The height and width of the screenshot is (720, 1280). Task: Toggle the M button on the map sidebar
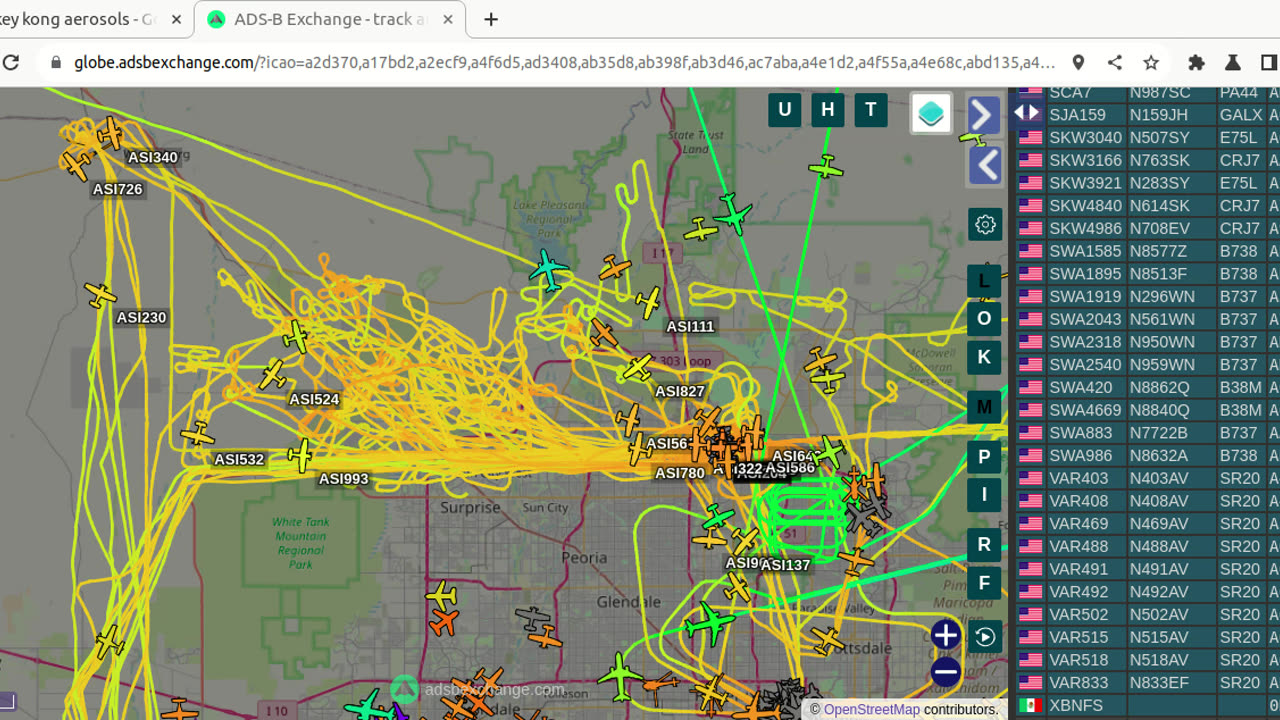pos(984,407)
